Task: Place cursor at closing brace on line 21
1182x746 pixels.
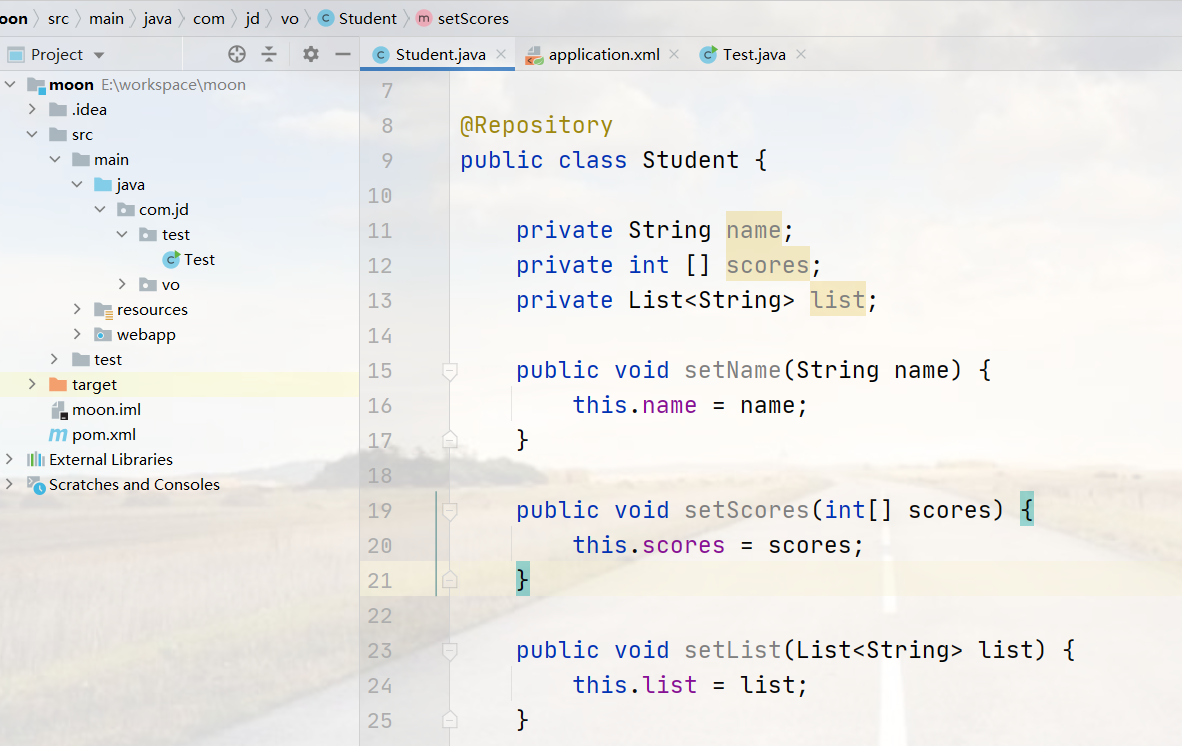Action: pyautogui.click(x=522, y=579)
